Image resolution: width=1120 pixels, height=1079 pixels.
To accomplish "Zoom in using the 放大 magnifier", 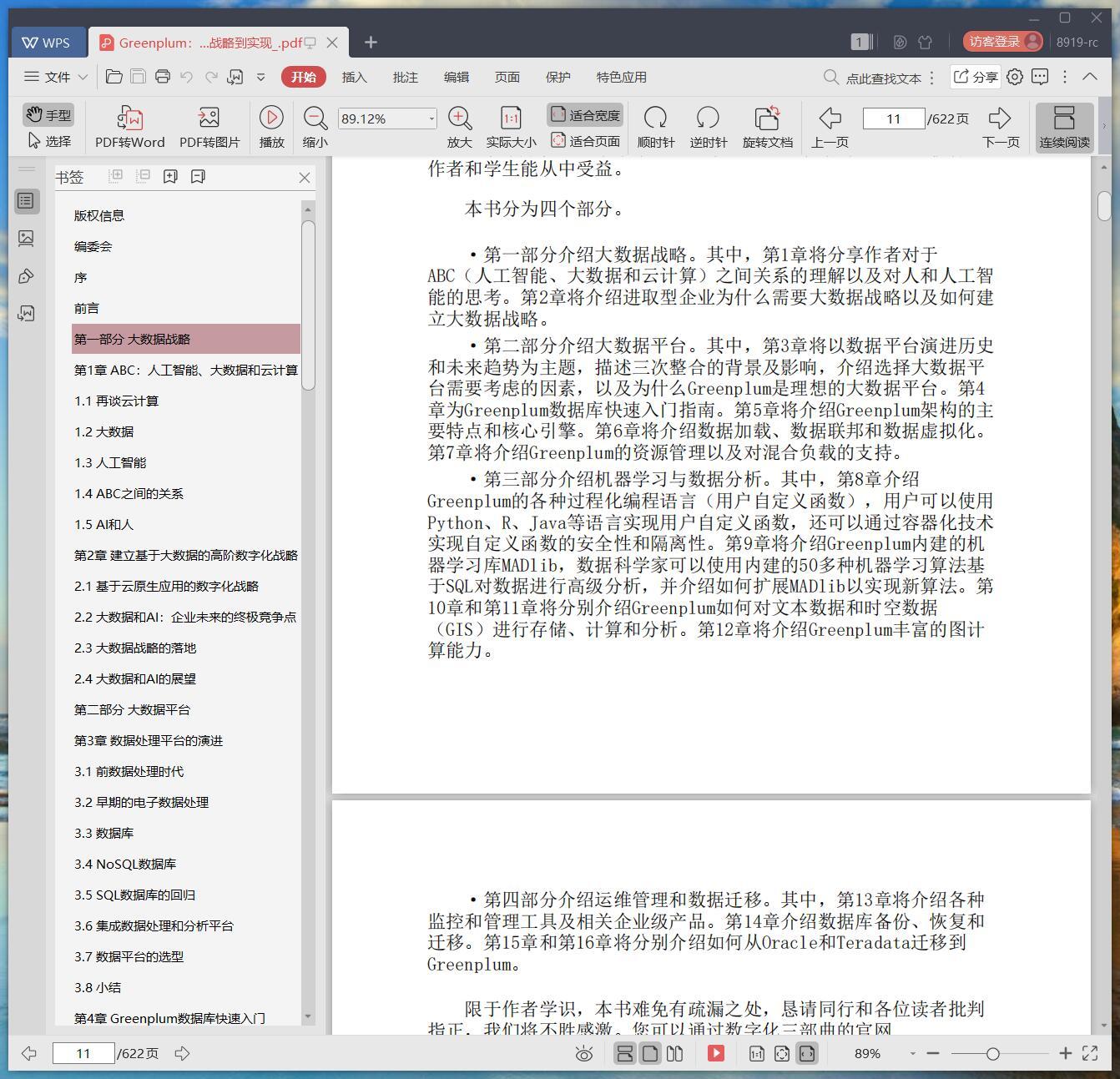I will pos(459,127).
